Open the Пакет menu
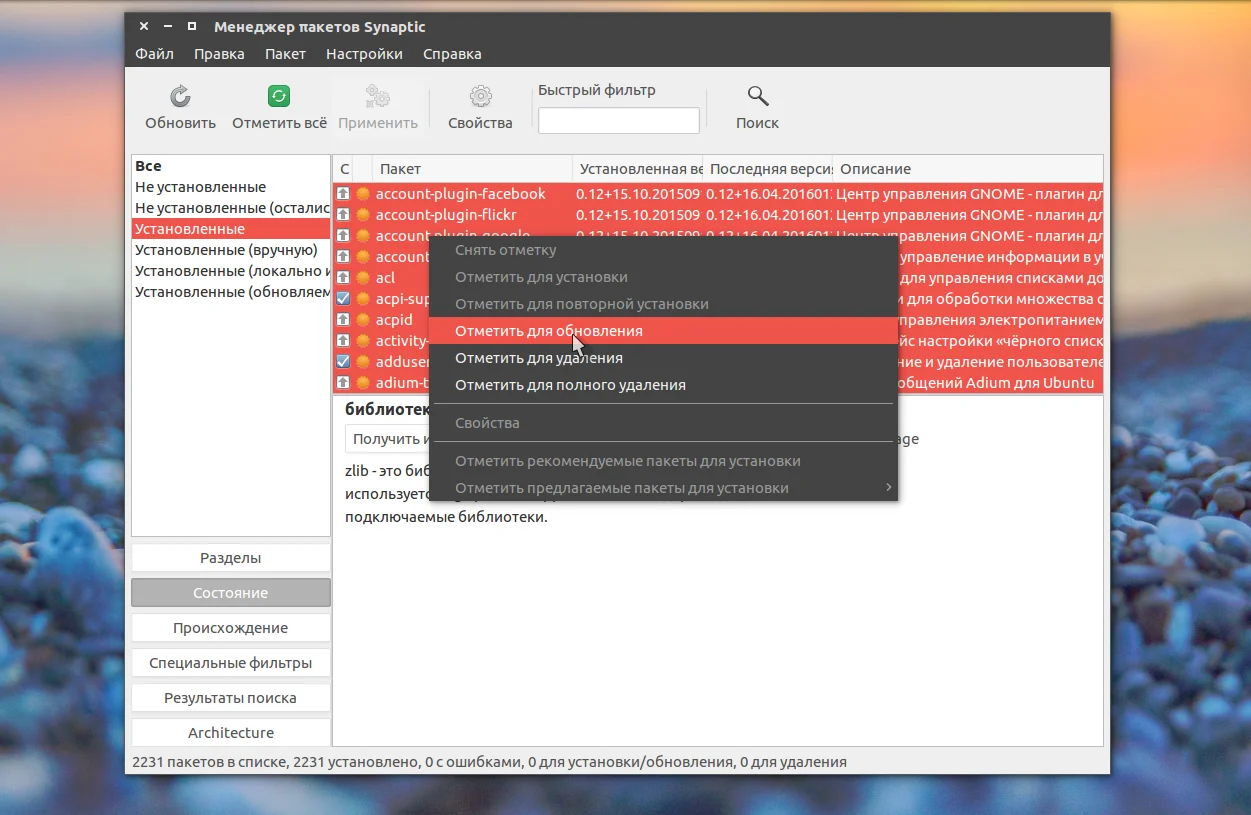Viewport: 1251px width, 815px height. (x=285, y=54)
